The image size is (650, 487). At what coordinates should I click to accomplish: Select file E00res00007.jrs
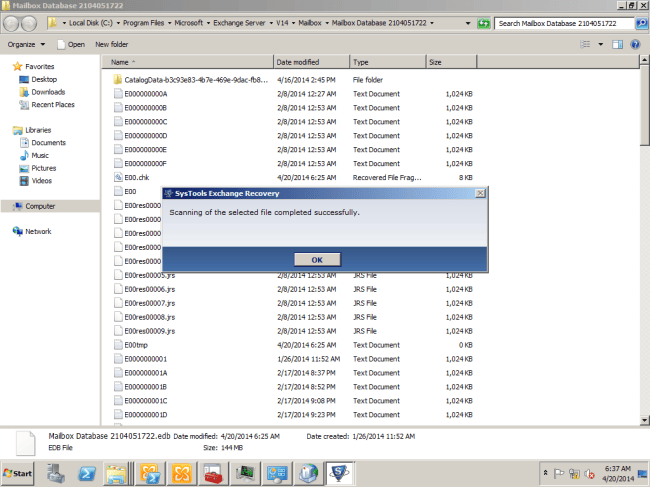pyautogui.click(x=150, y=303)
